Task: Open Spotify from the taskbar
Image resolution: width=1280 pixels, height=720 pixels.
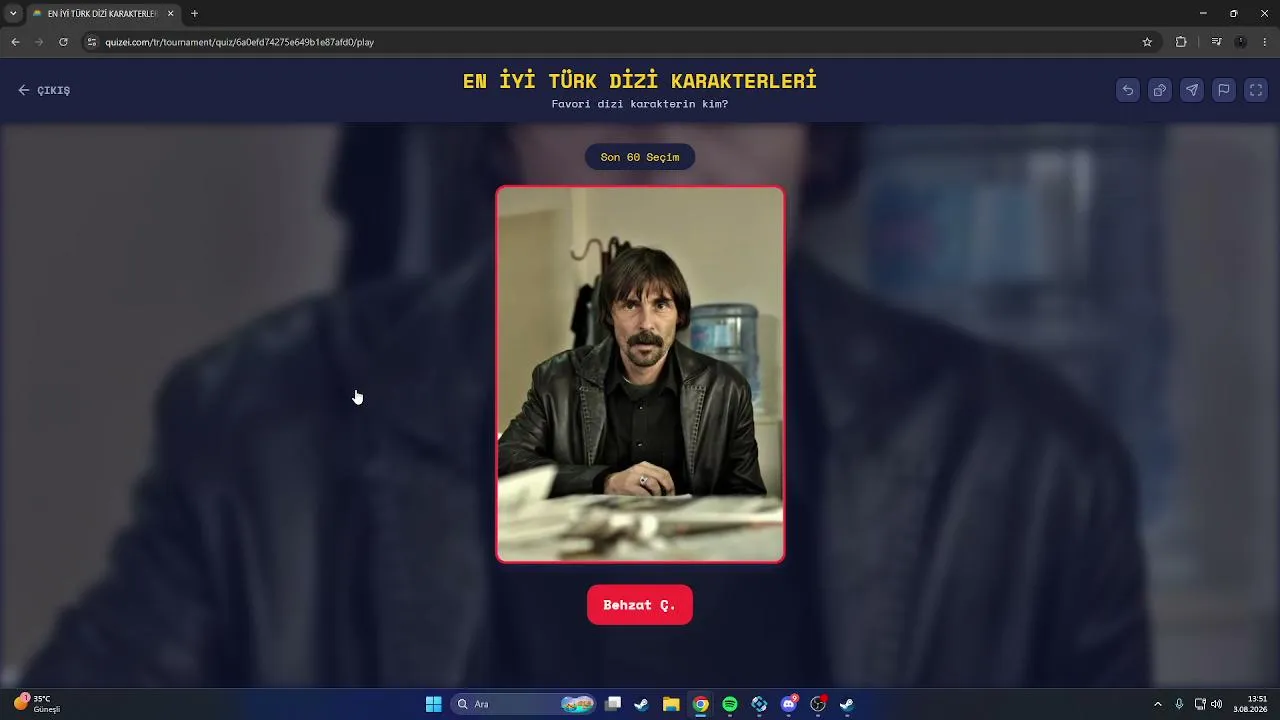Action: point(730,704)
